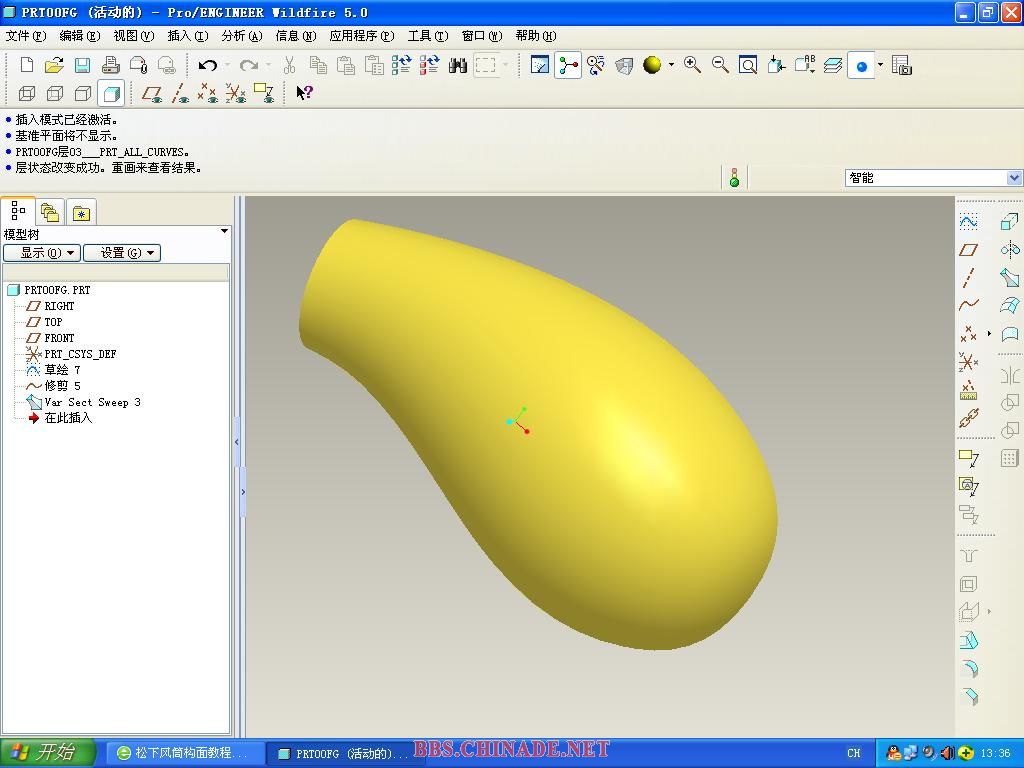Image resolution: width=1024 pixels, height=768 pixels.
Task: Click the Zoom In magnifier icon
Action: point(692,66)
